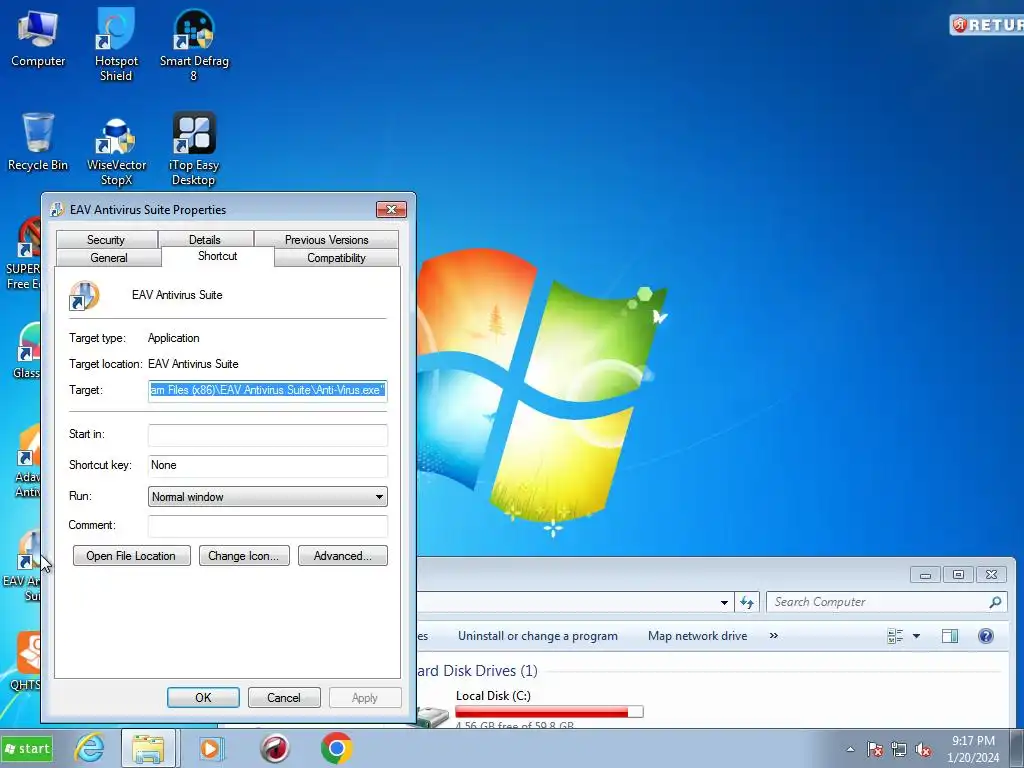Toggle the preview pane icon in Explorer
This screenshot has width=1024, height=768.
pyautogui.click(x=950, y=636)
